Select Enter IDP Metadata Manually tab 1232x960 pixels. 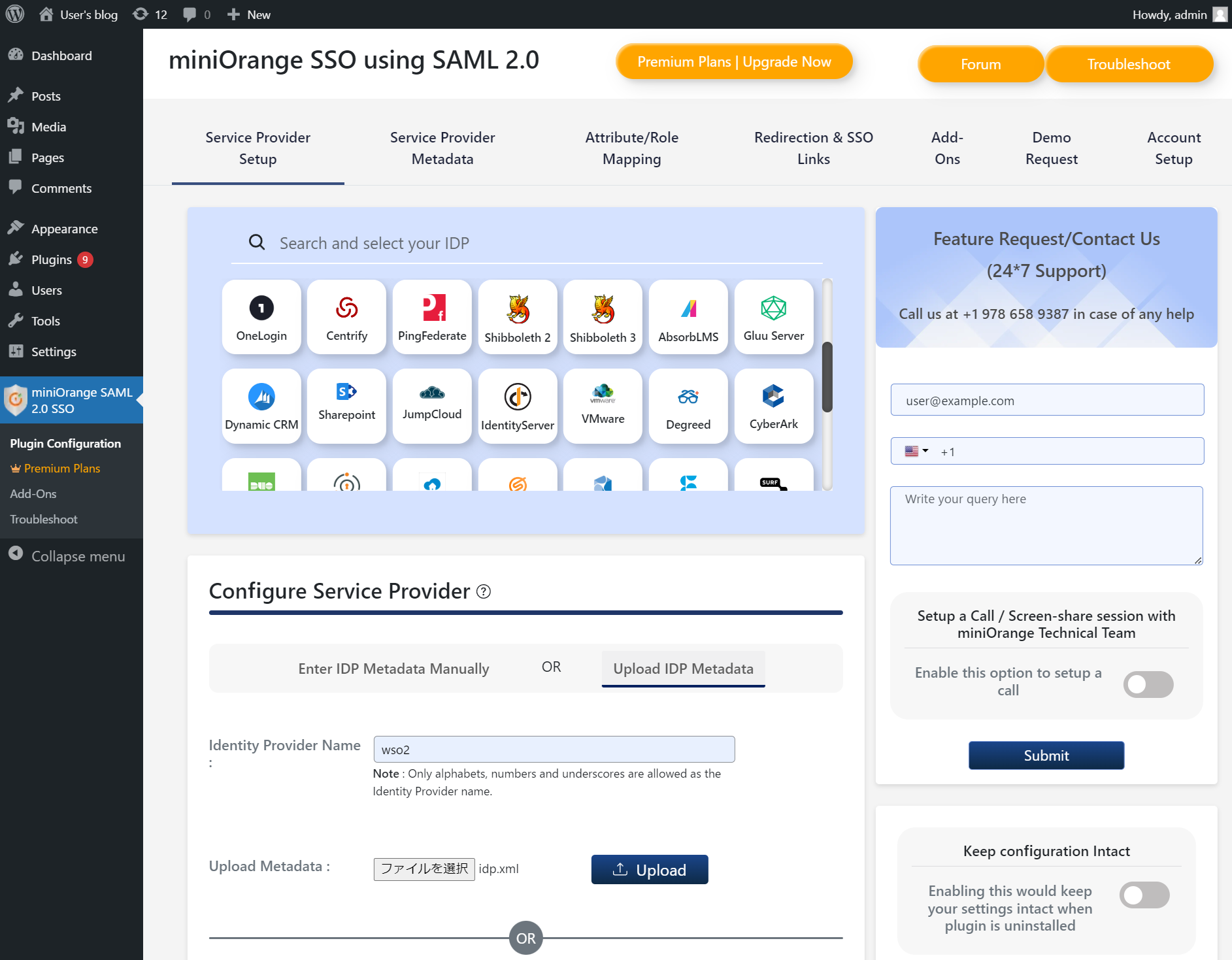pyautogui.click(x=393, y=669)
